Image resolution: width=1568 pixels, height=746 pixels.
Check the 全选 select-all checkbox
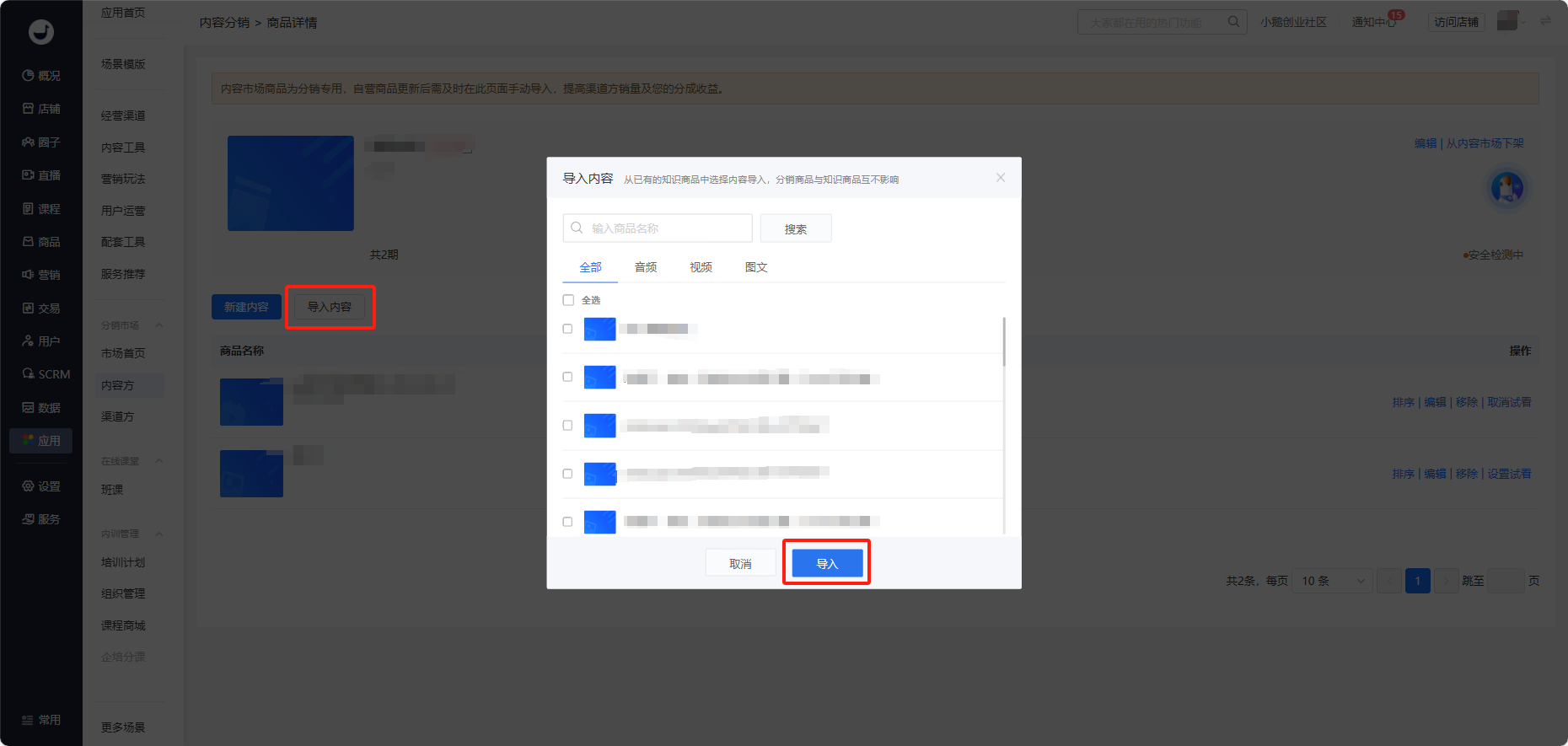pyautogui.click(x=568, y=300)
